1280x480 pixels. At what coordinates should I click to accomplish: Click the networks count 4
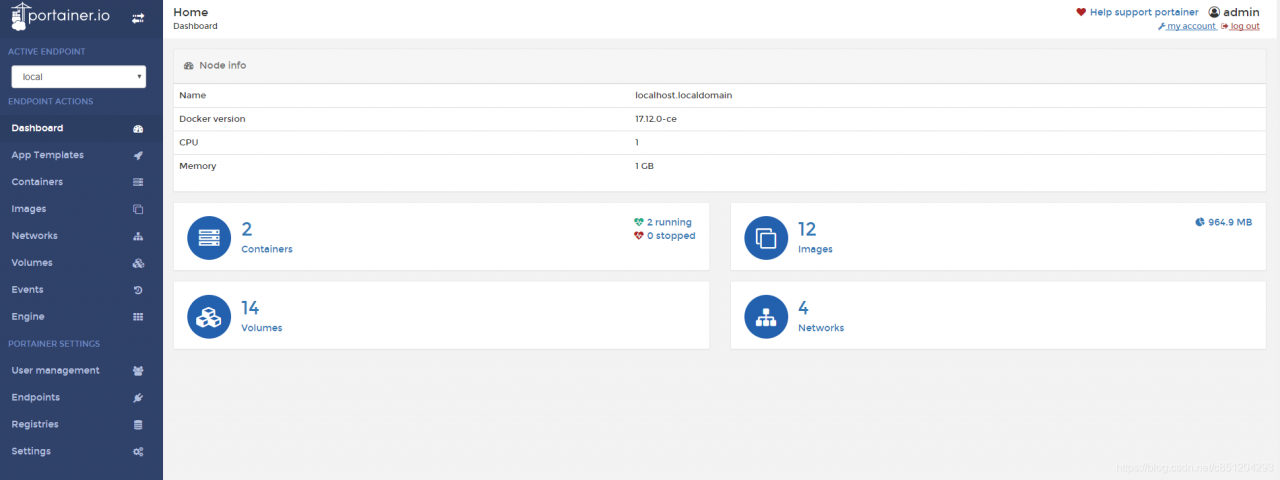(x=803, y=308)
